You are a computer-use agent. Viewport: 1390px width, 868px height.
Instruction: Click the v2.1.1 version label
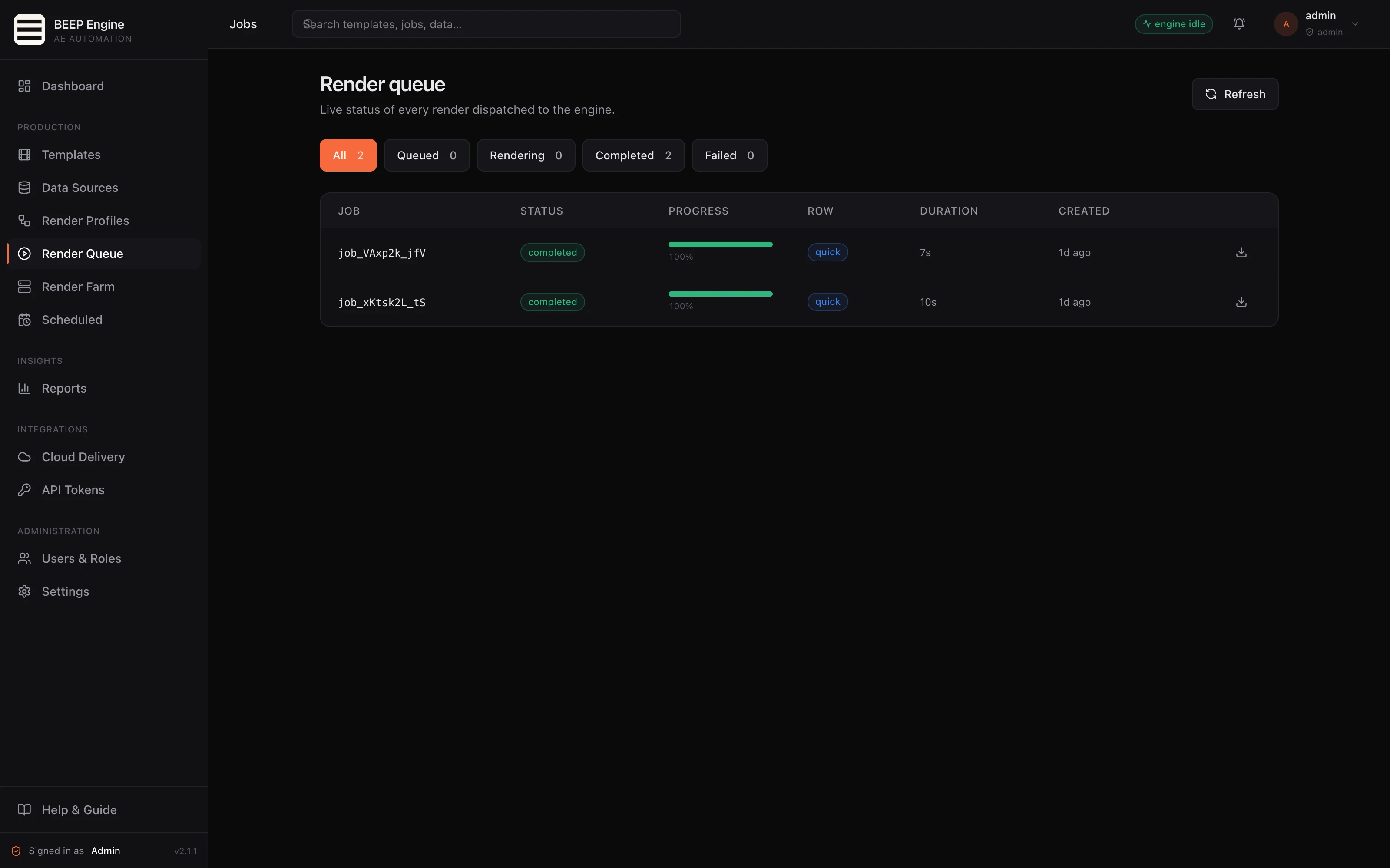pos(185,851)
